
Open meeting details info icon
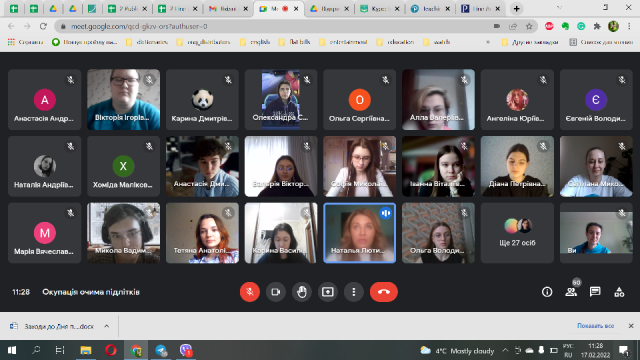(x=547, y=292)
